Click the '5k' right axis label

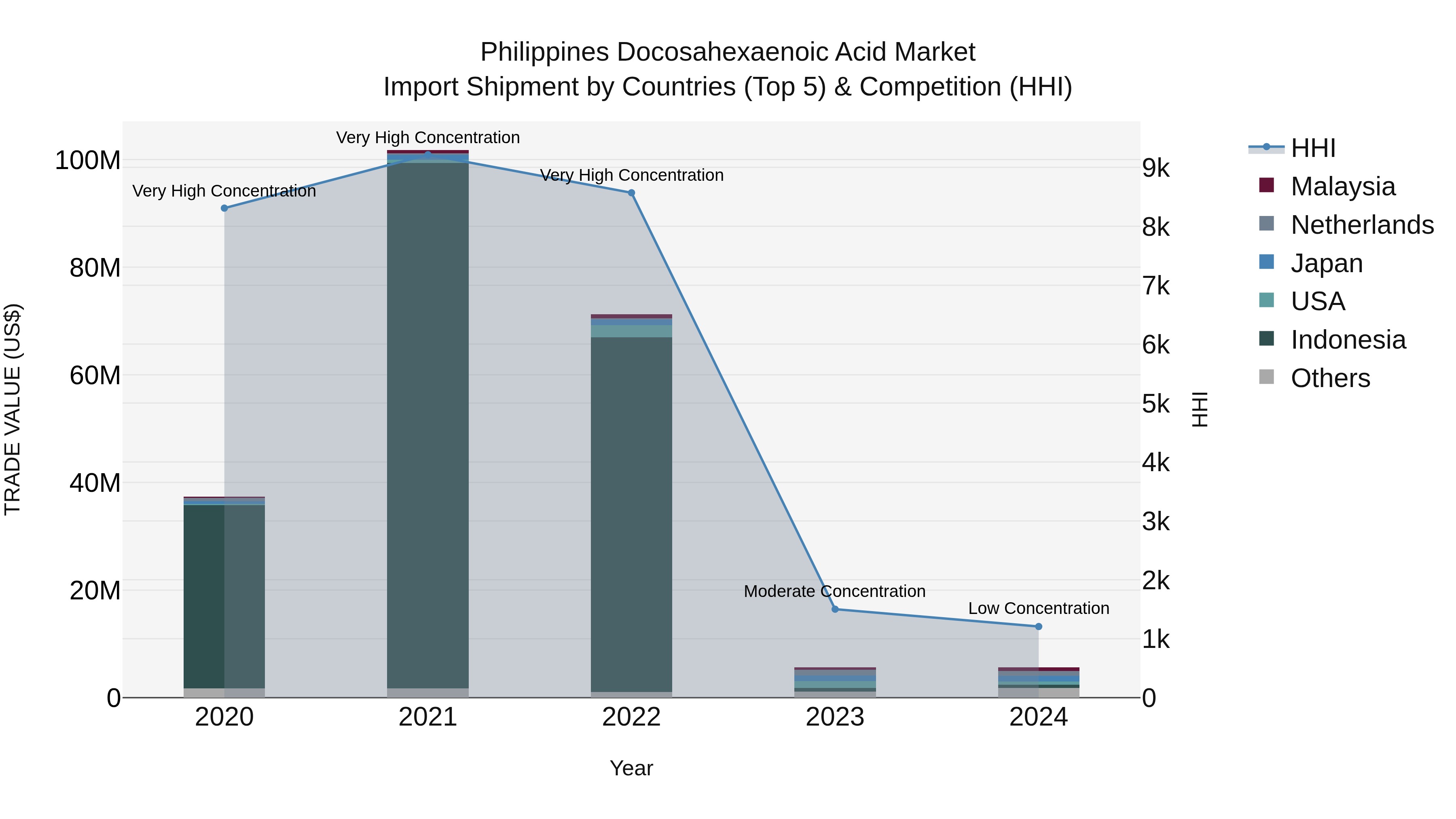pyautogui.click(x=1156, y=404)
